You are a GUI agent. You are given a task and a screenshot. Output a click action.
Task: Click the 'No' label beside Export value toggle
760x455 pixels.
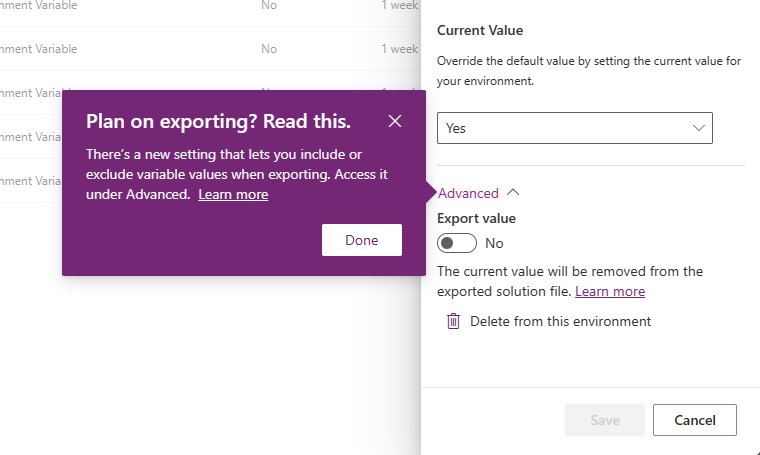(494, 243)
